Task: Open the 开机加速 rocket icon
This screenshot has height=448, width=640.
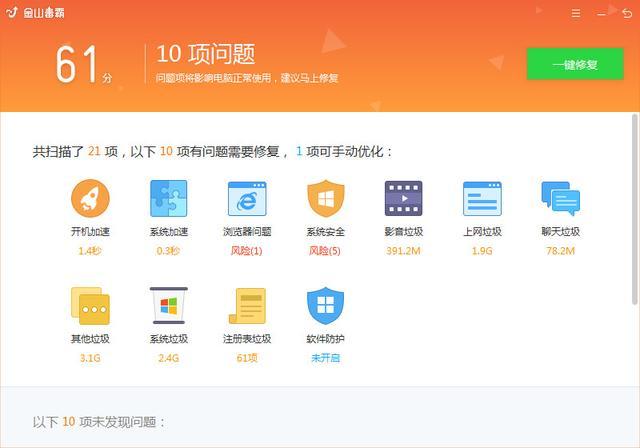Action: (90, 198)
